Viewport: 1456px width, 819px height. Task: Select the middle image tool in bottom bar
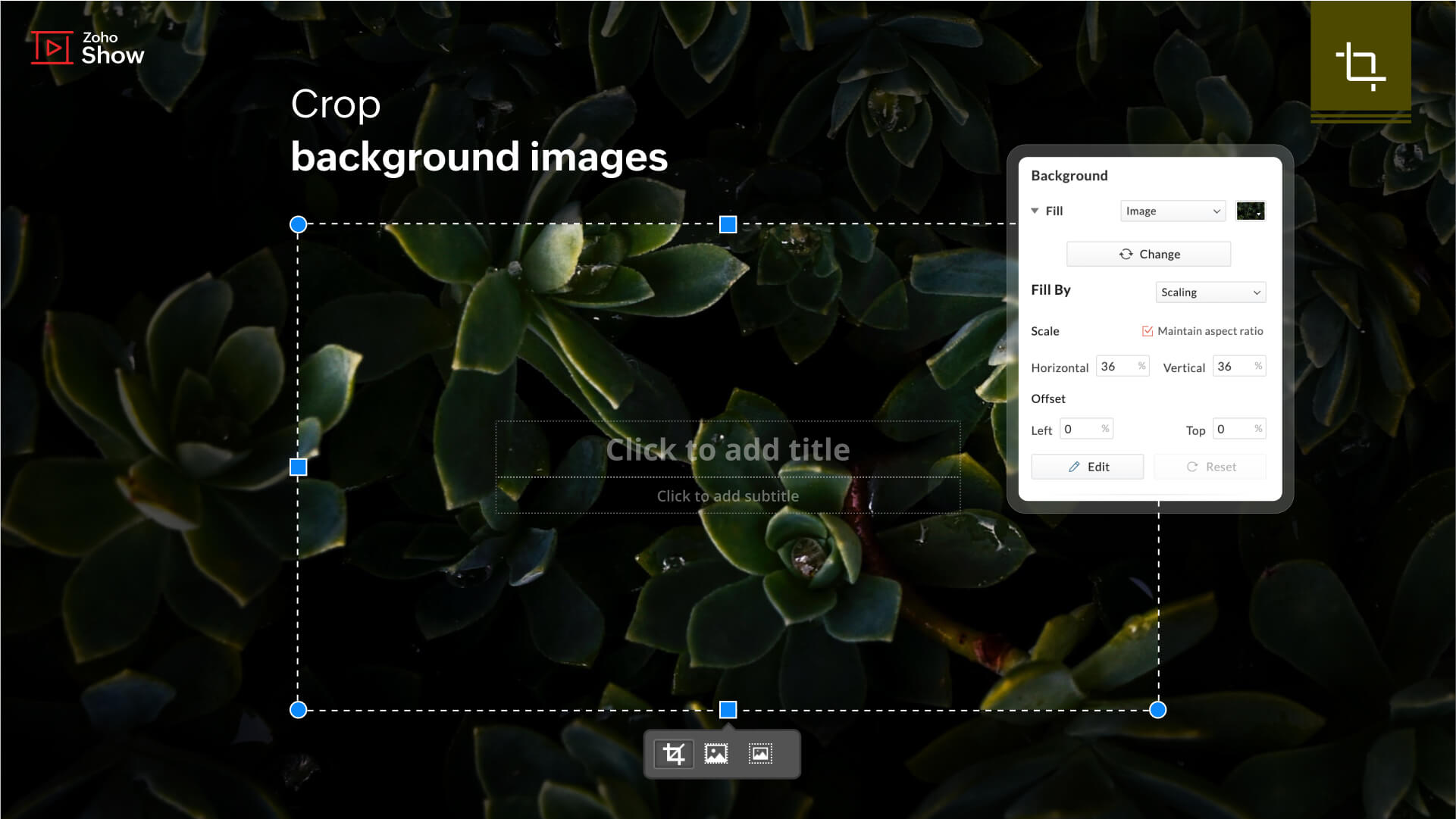(x=717, y=753)
